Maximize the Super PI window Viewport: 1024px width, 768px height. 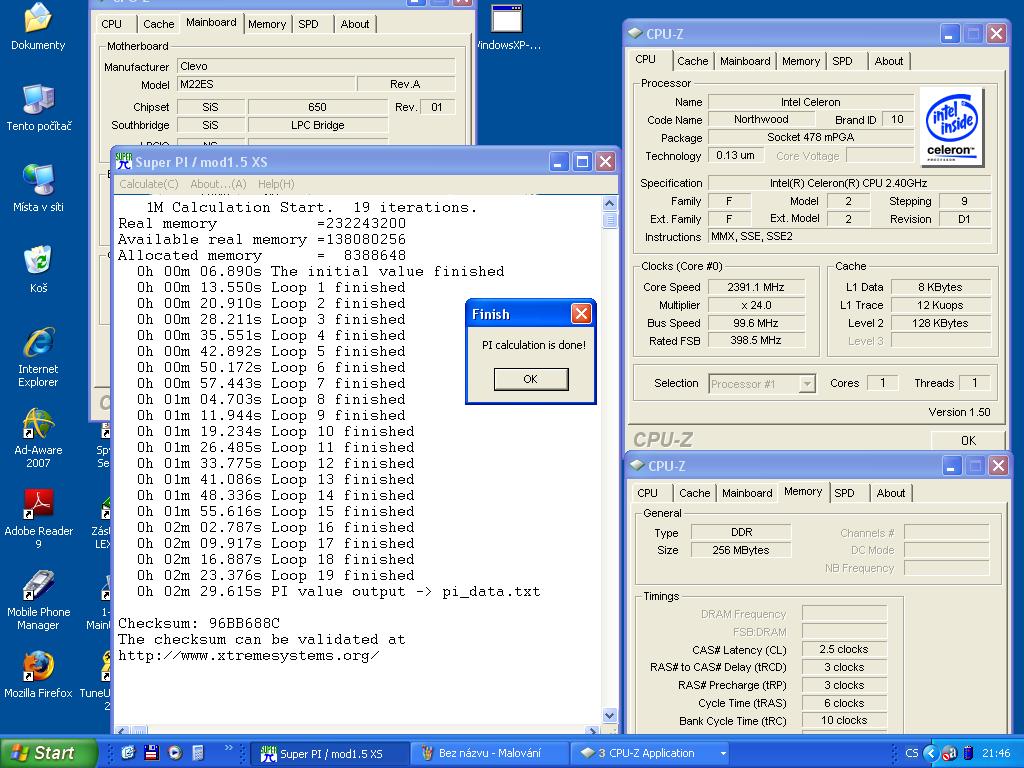coord(582,161)
